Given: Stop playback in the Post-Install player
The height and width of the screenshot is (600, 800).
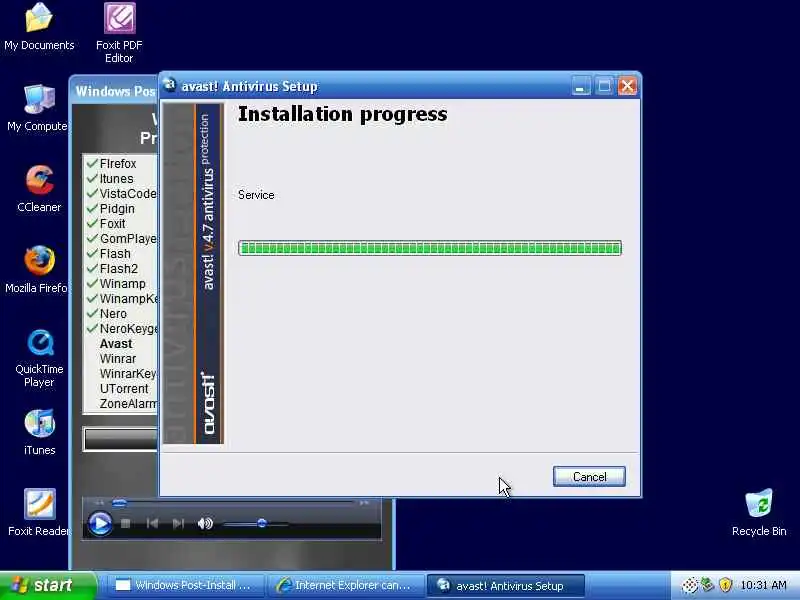Looking at the screenshot, I should (126, 523).
